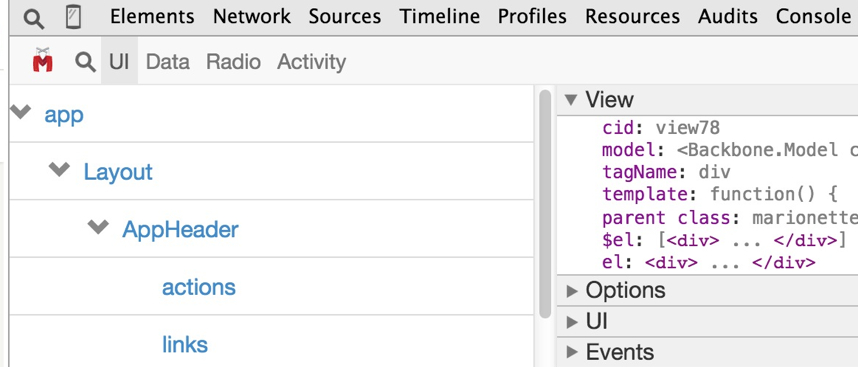Toggle the device mode phone icon
Image resolution: width=858 pixels, height=367 pixels.
(x=73, y=17)
